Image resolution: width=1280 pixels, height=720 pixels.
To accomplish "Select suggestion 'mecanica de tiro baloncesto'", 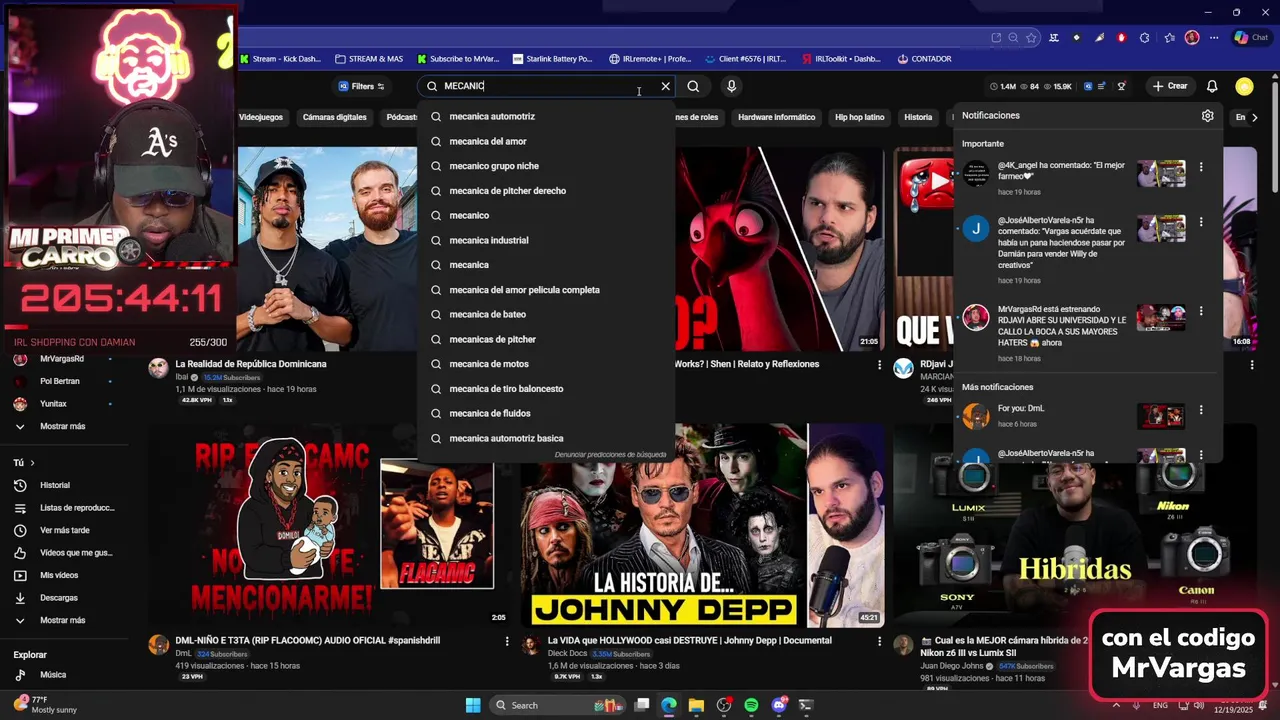I will pyautogui.click(x=545, y=389).
